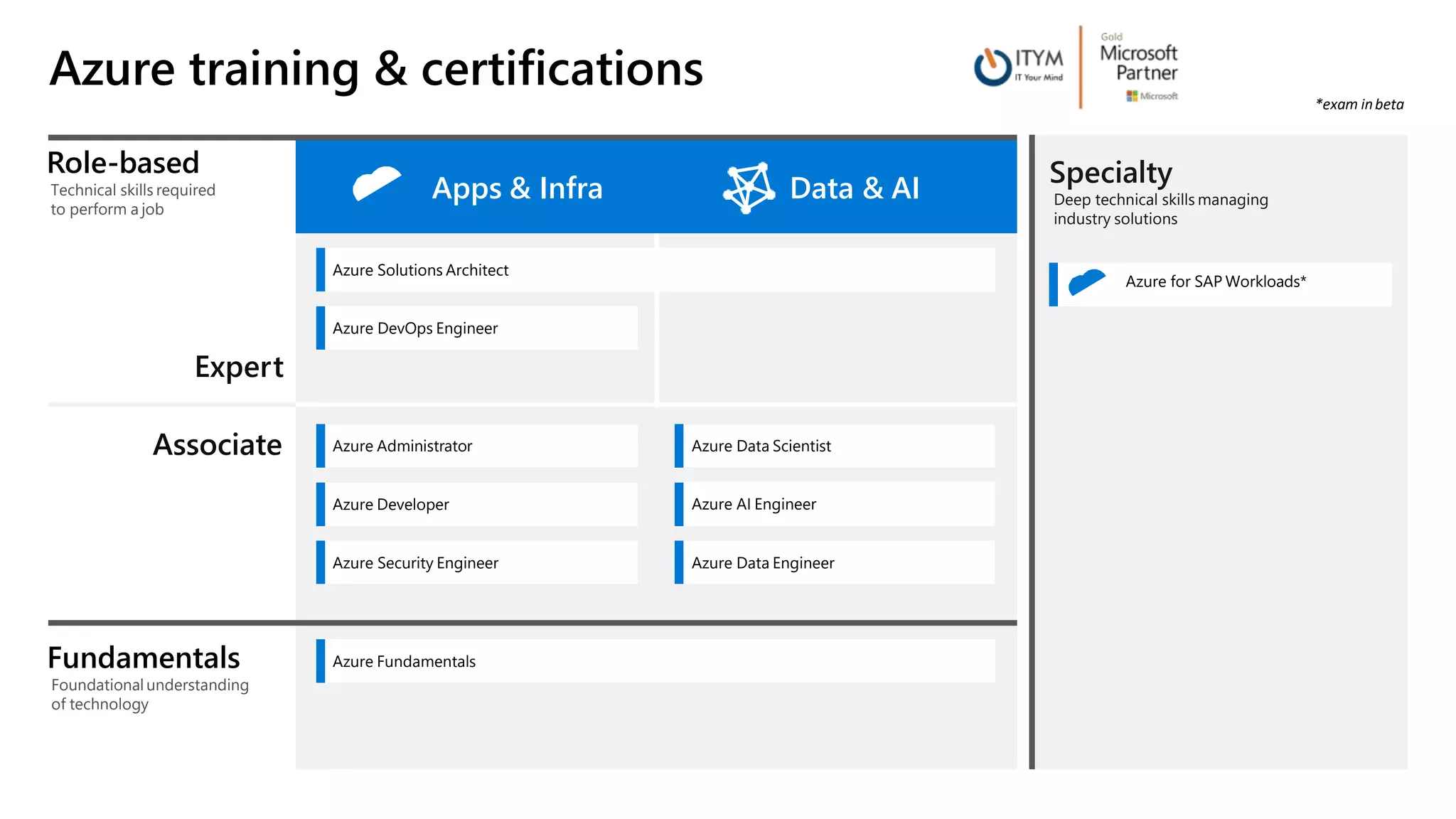Open the Azure Developer certification
Image resolution: width=1456 pixels, height=819 pixels.
477,504
